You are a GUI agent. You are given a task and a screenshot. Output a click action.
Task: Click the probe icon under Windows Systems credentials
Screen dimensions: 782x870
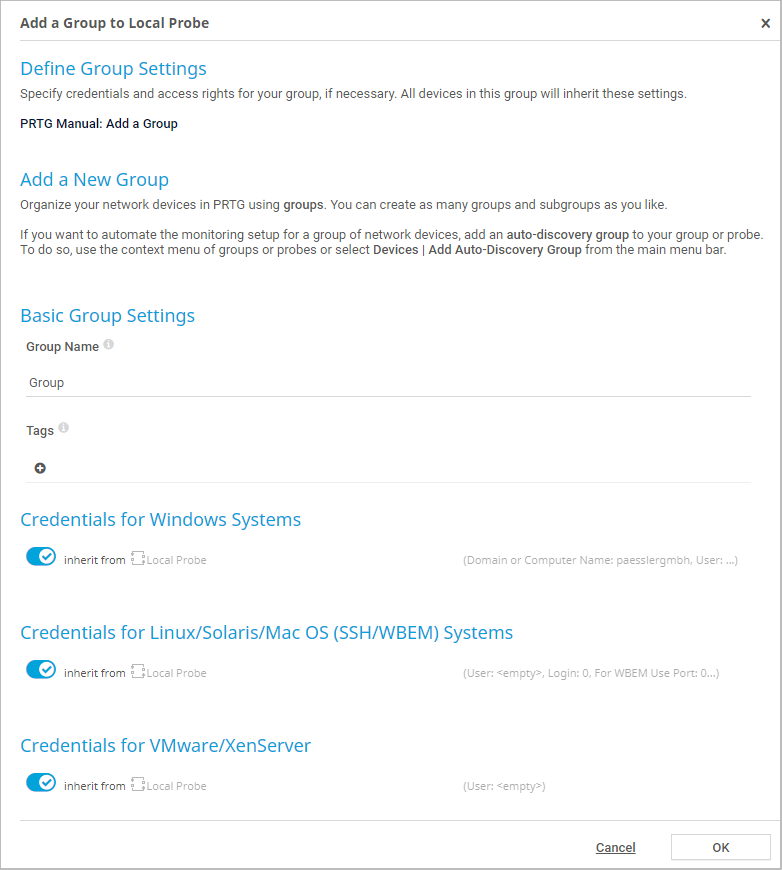(138, 559)
